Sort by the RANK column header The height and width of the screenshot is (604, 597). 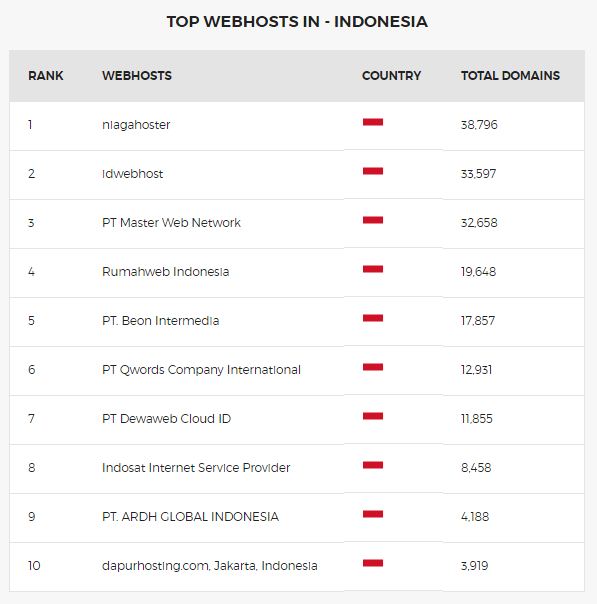tap(45, 76)
